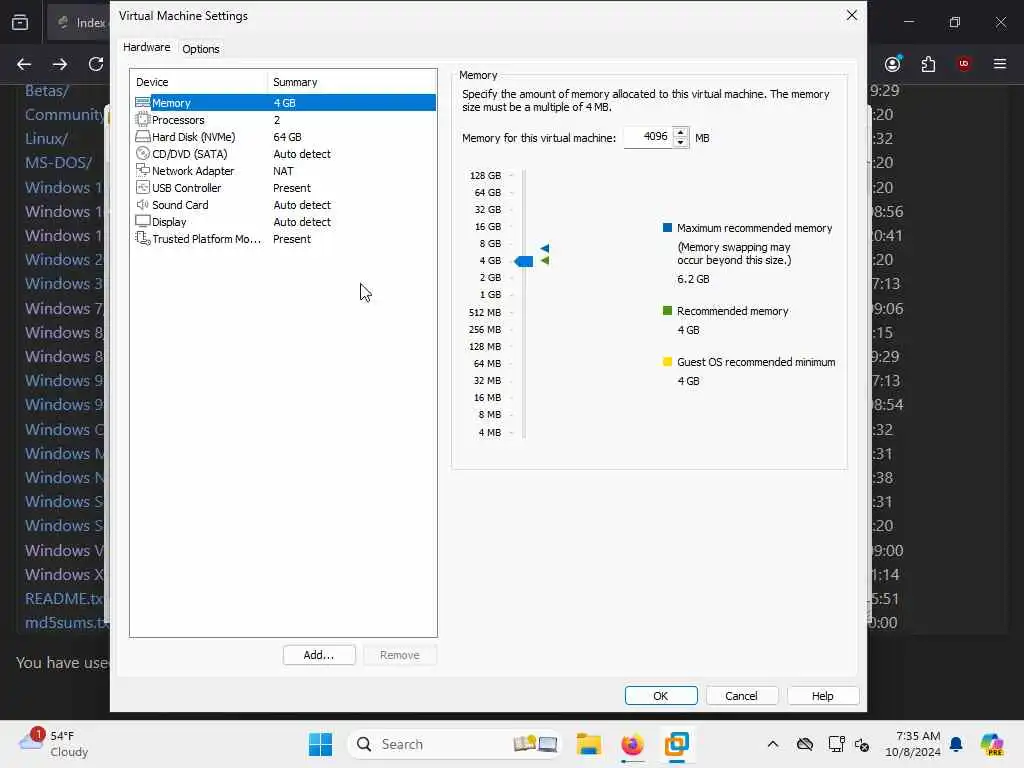Click the 16 GB mark on memory scale
The image size is (1024, 768).
pos(488,227)
